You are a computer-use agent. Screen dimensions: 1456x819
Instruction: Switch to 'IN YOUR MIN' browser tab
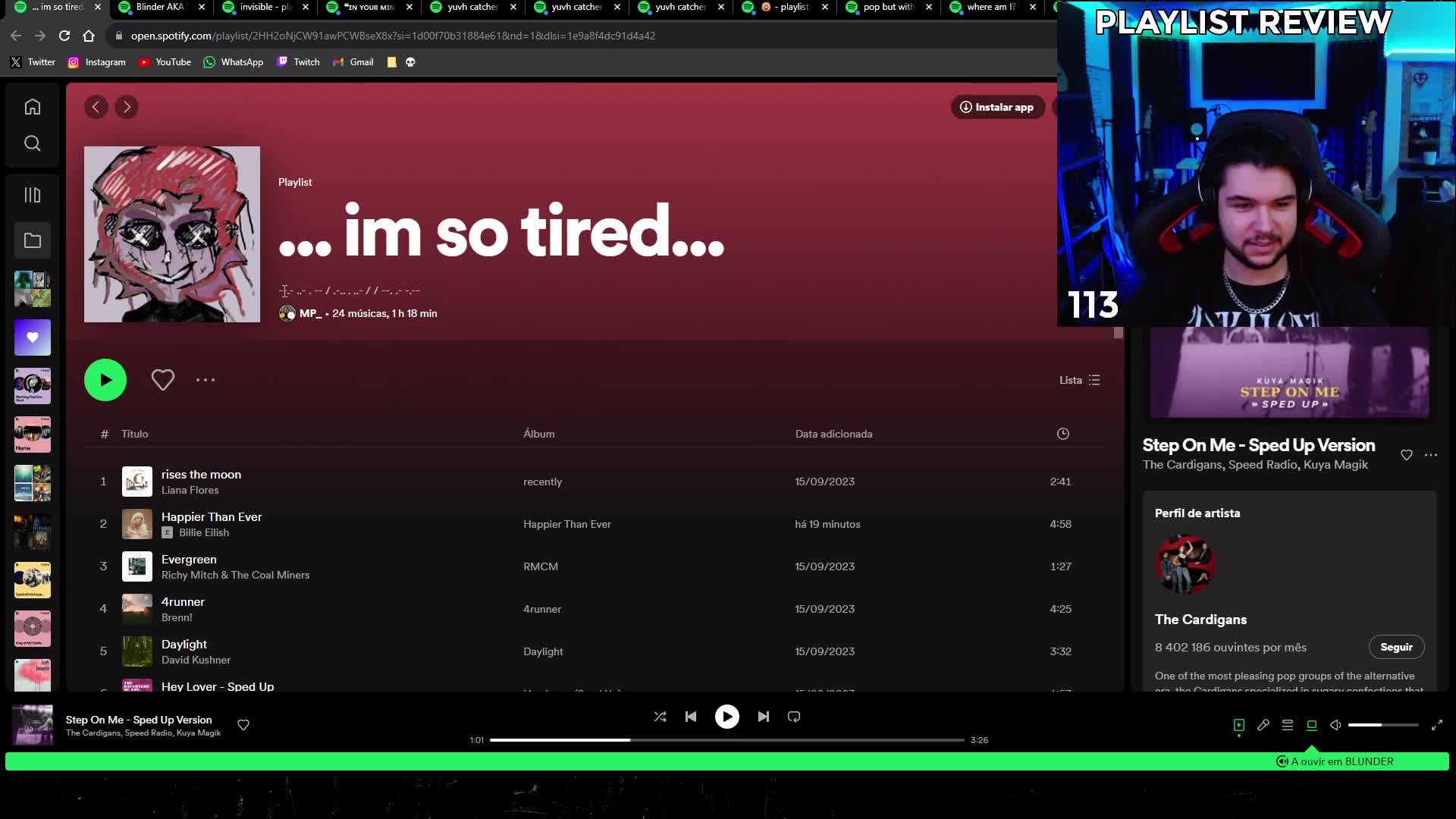point(369,7)
